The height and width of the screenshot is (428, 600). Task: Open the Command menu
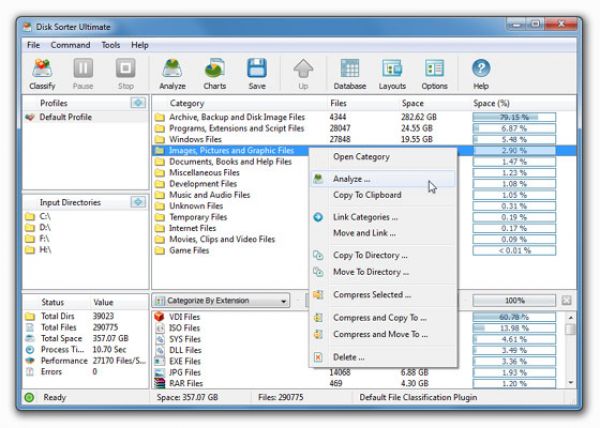[x=70, y=45]
